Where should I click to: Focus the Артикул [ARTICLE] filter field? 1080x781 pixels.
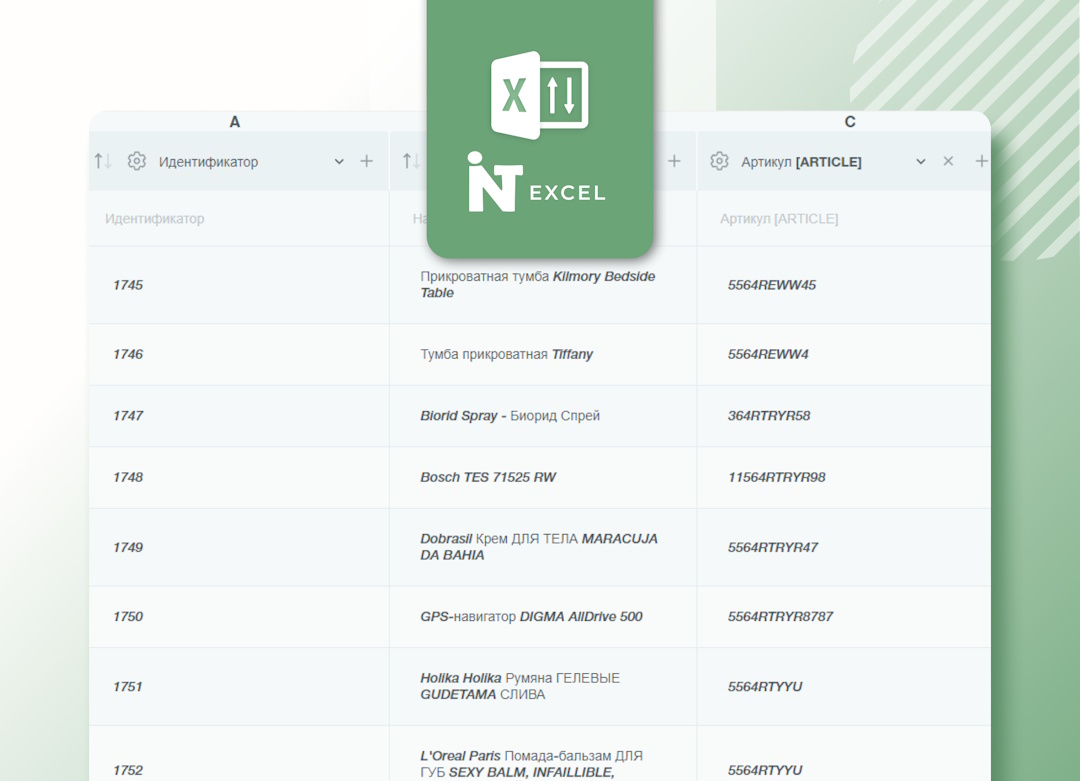tap(844, 218)
